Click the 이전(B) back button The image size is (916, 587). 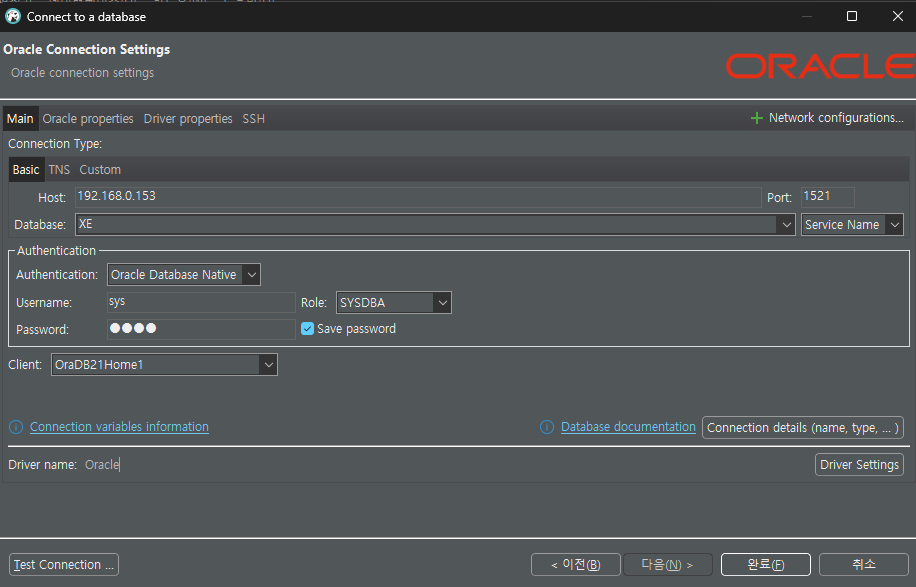coord(575,565)
